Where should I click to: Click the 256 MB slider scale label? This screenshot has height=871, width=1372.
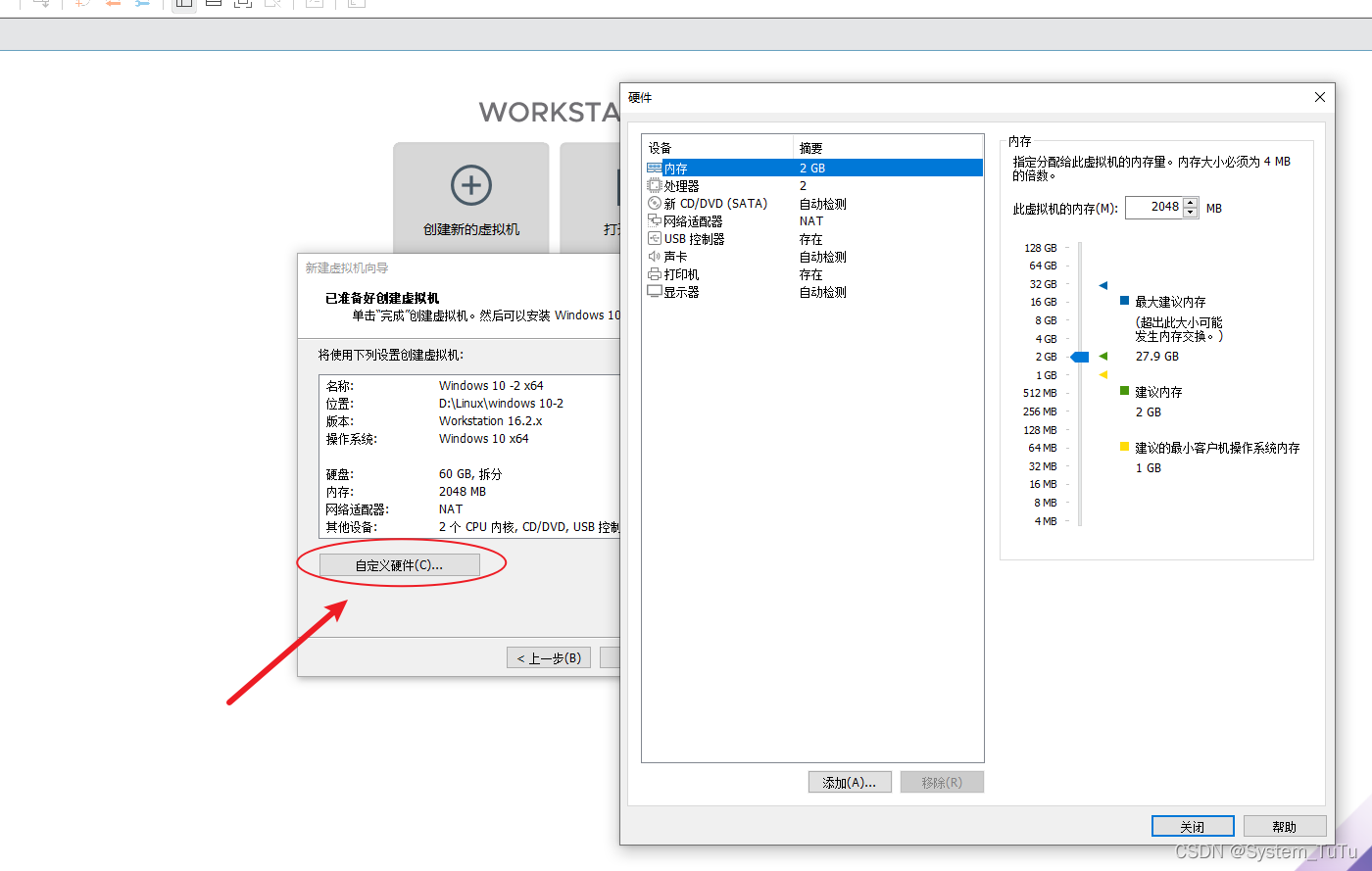coord(1040,411)
